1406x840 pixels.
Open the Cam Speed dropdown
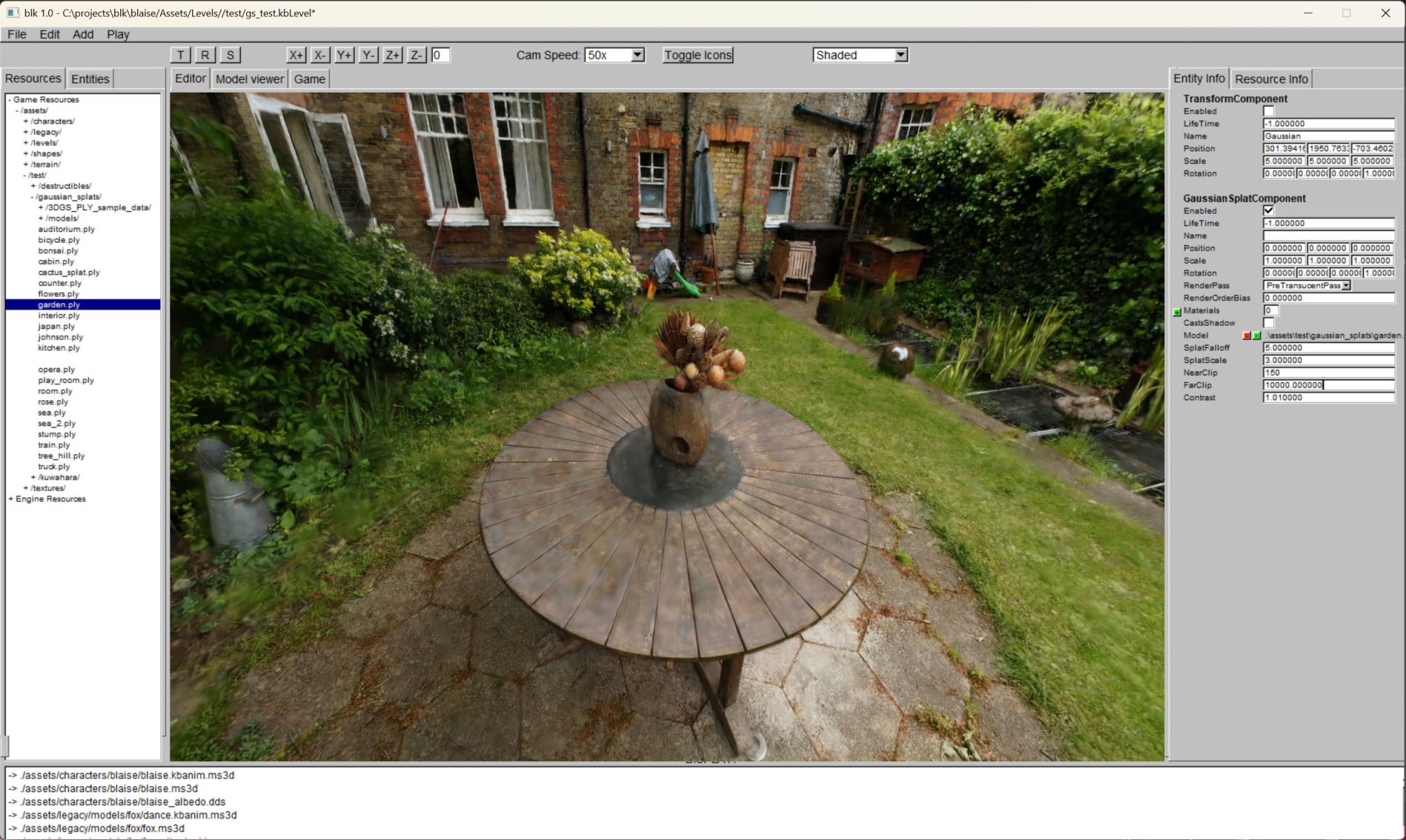[x=637, y=55]
